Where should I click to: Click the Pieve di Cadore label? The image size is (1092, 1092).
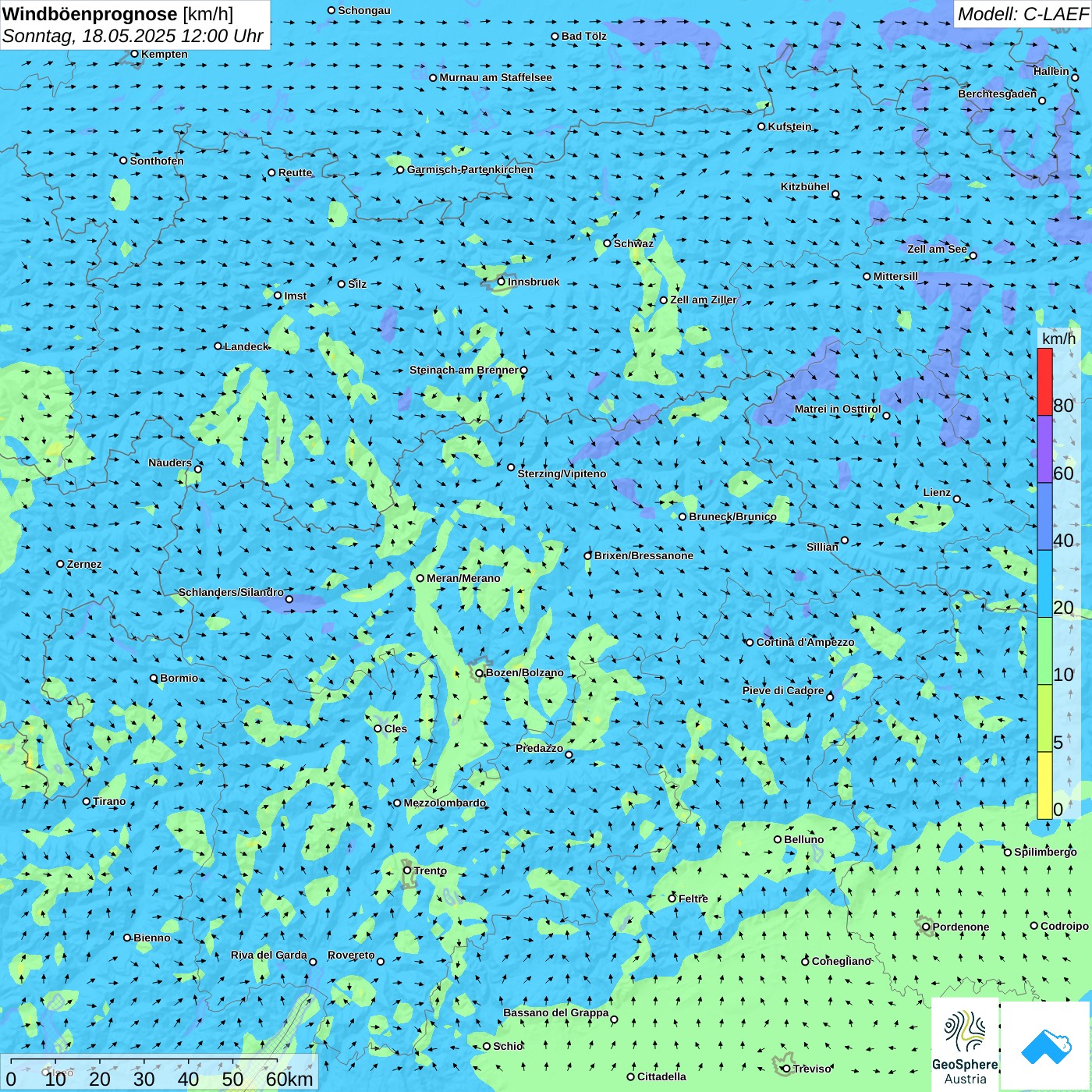[x=783, y=690]
